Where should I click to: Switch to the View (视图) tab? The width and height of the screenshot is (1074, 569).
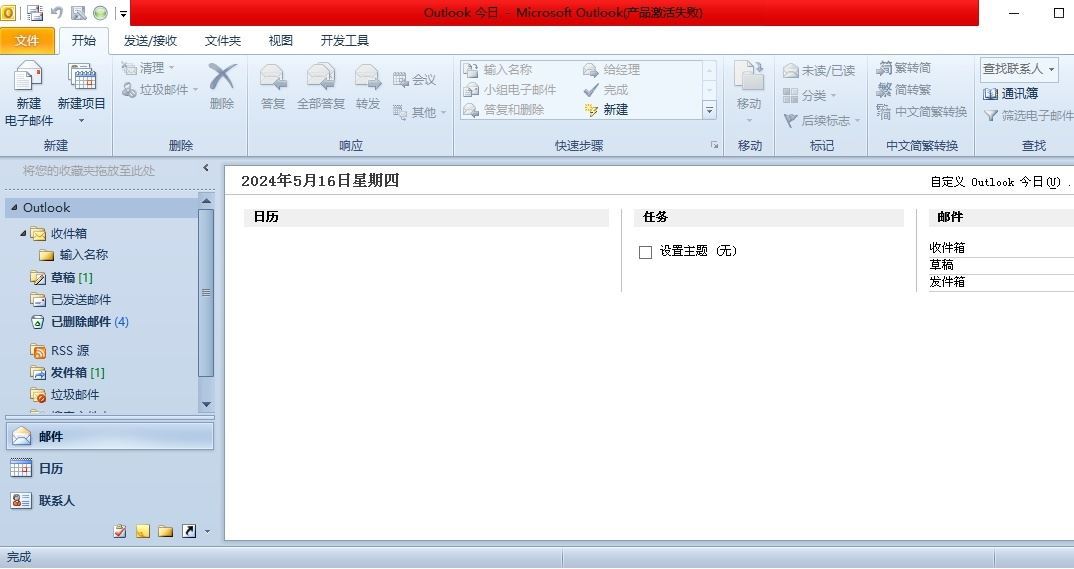281,40
